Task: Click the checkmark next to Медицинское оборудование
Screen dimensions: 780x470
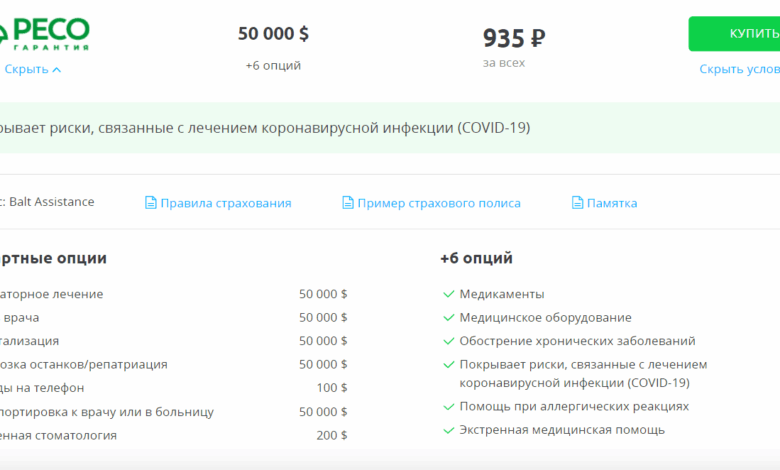Action: coord(448,317)
